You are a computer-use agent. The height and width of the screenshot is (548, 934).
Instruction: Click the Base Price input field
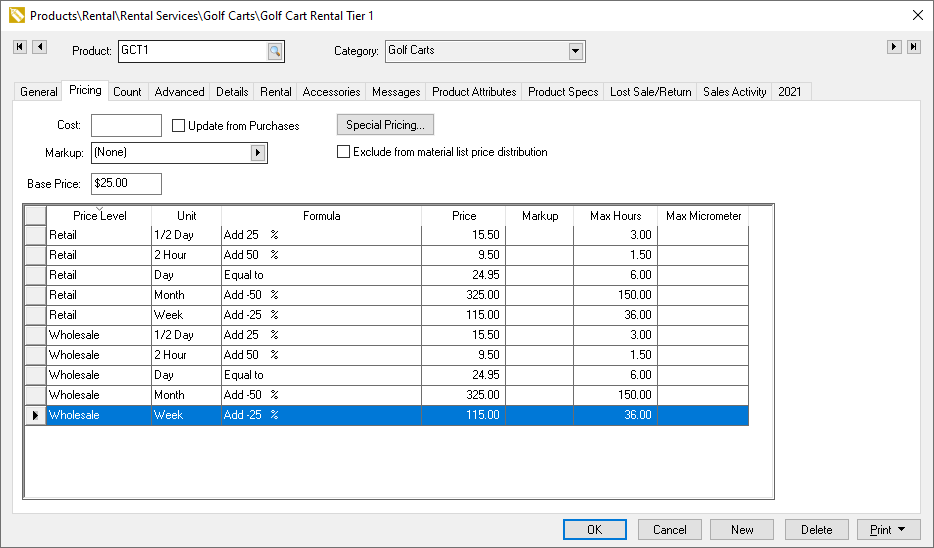tap(126, 184)
